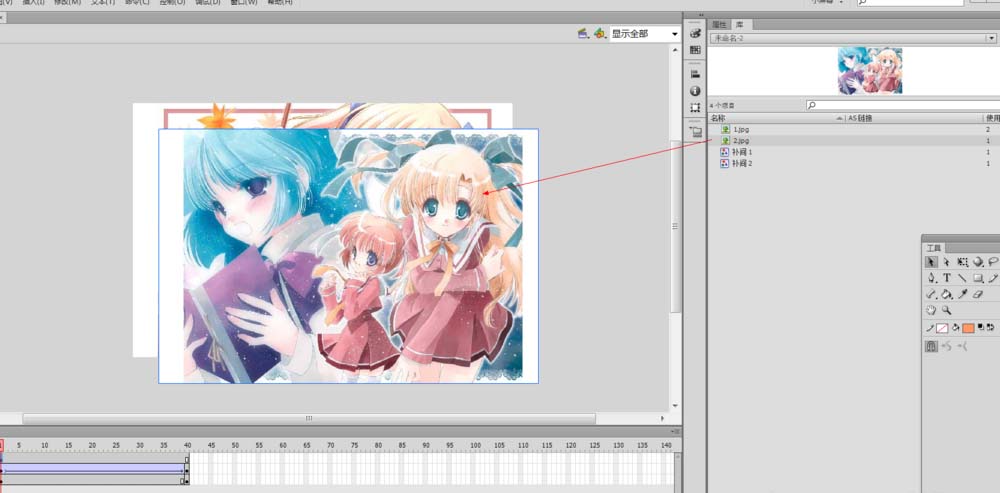Screen dimensions: 1000x493
Task: Select the 3D Rotation tool
Action: click(978, 262)
